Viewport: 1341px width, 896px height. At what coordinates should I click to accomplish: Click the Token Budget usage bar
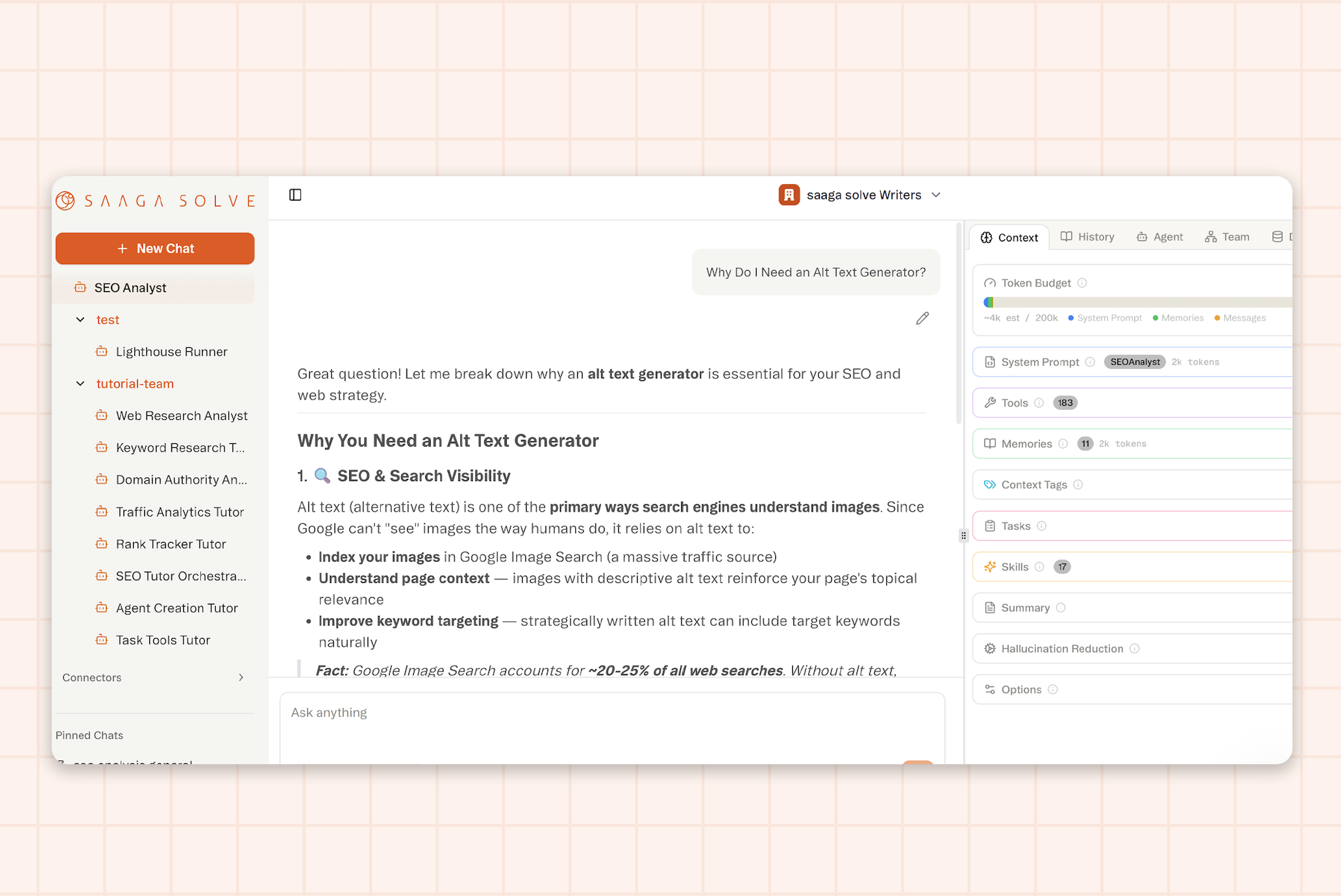coord(1135,302)
